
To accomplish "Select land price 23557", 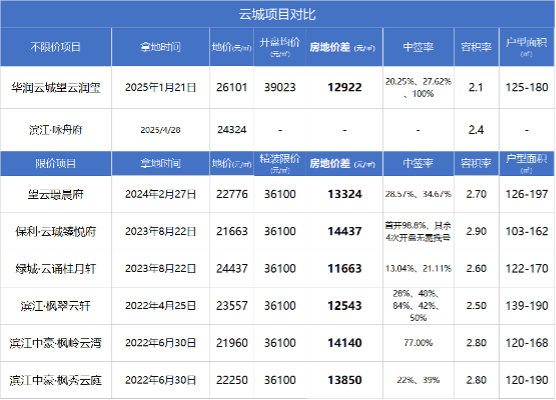I will click(232, 306).
